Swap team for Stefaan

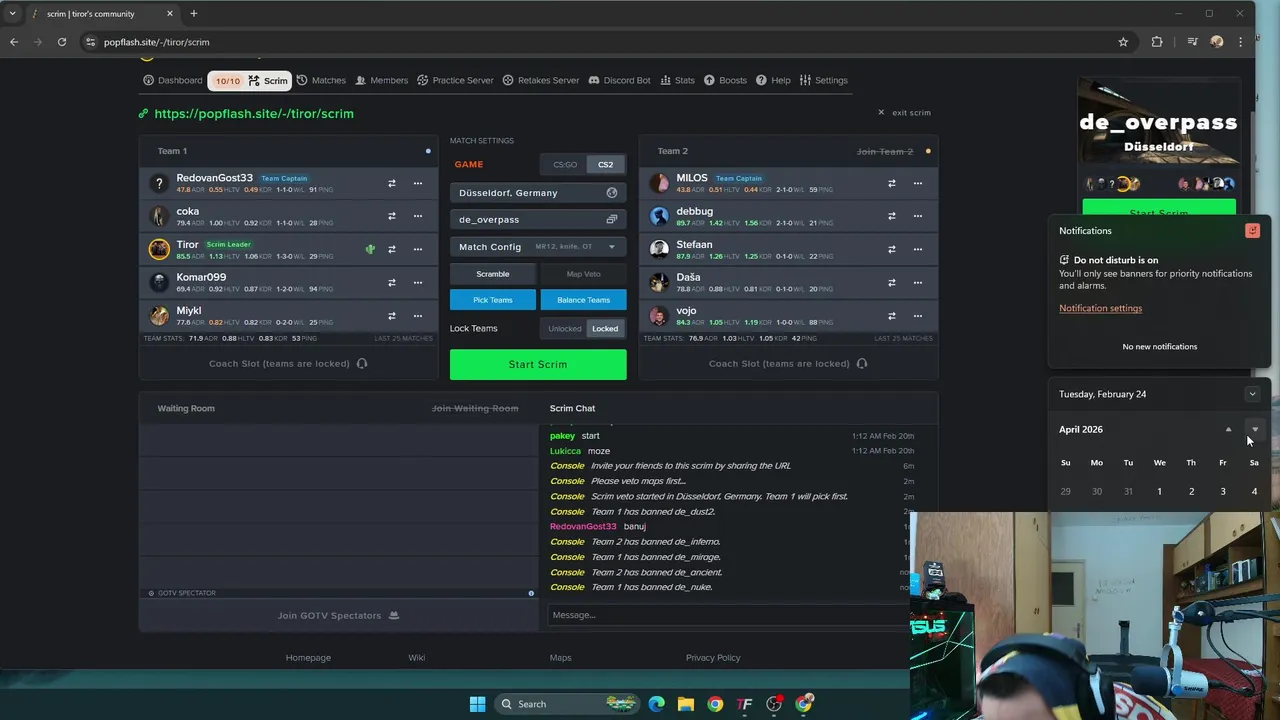point(892,249)
